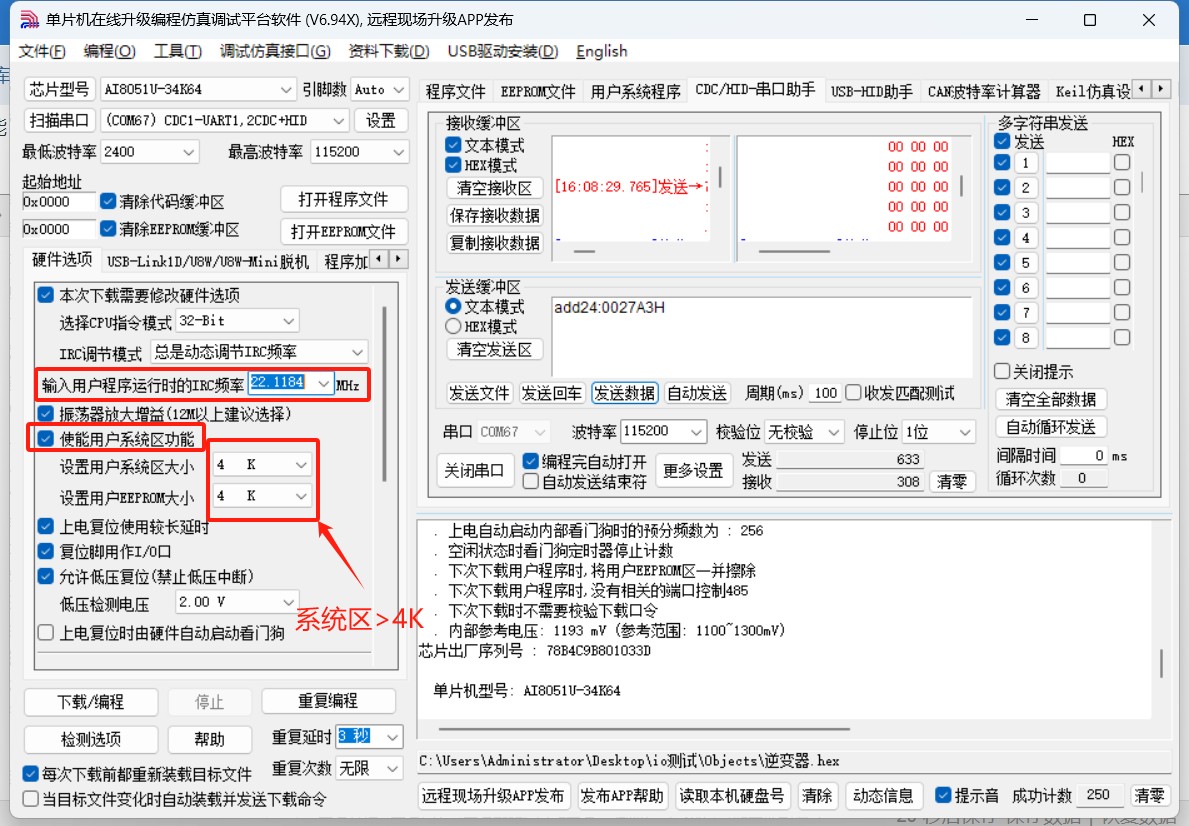This screenshot has height=826, width=1189.
Task: Expand the 重复延时 3秒 dropdown
Action: click(x=393, y=736)
